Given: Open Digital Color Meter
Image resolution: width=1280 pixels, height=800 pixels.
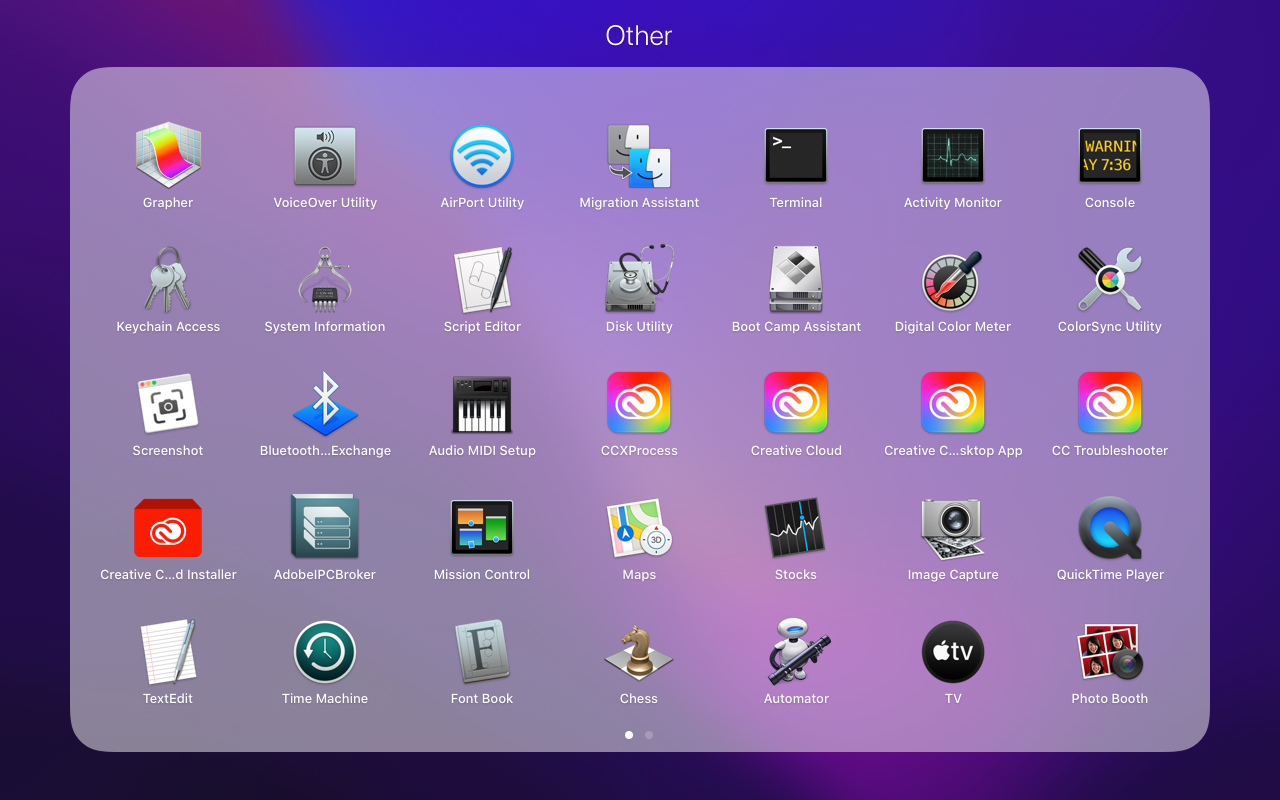Looking at the screenshot, I should (952, 280).
